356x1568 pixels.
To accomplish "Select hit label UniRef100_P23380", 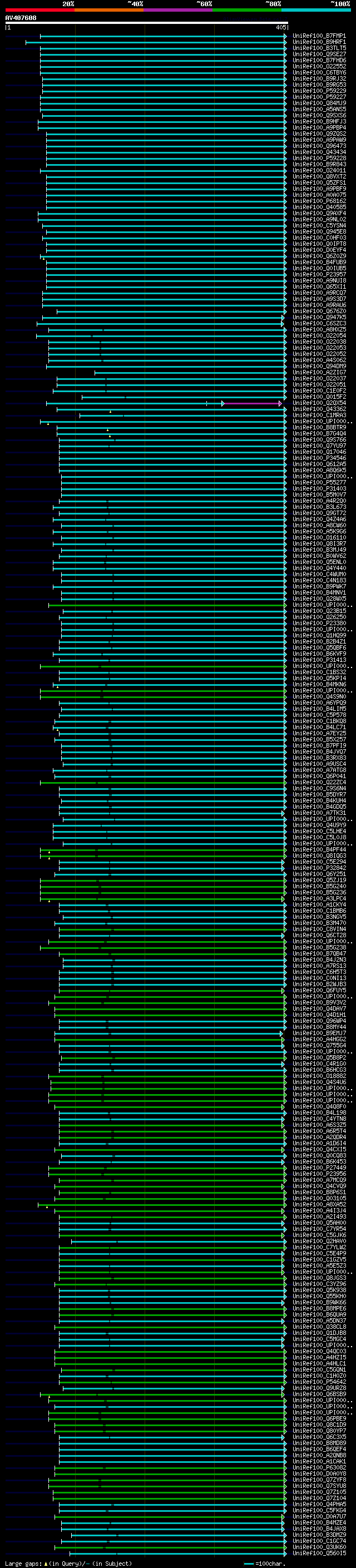I will coord(319,623).
